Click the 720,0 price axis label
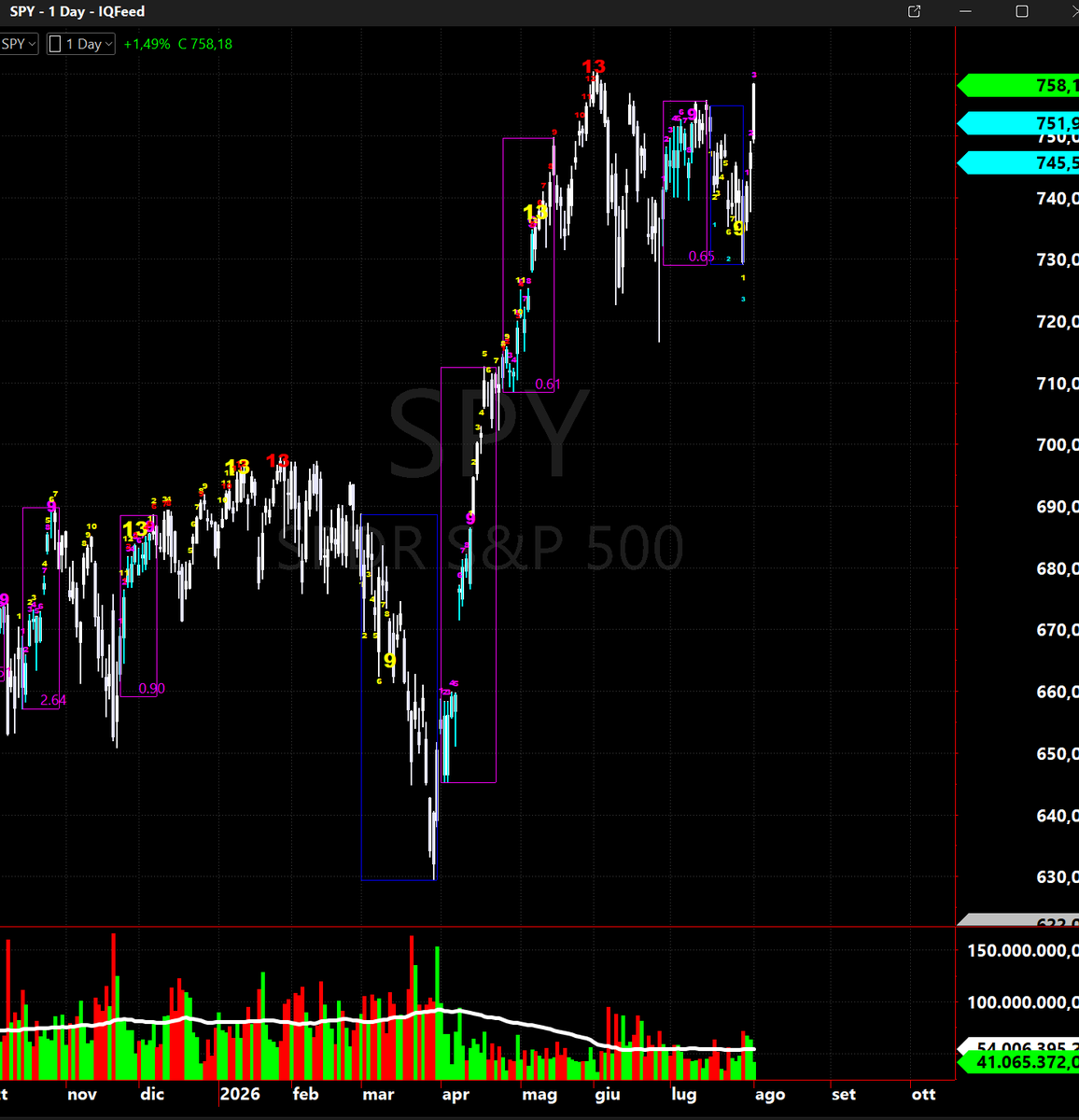This screenshot has height=1120, width=1079. click(x=1058, y=321)
